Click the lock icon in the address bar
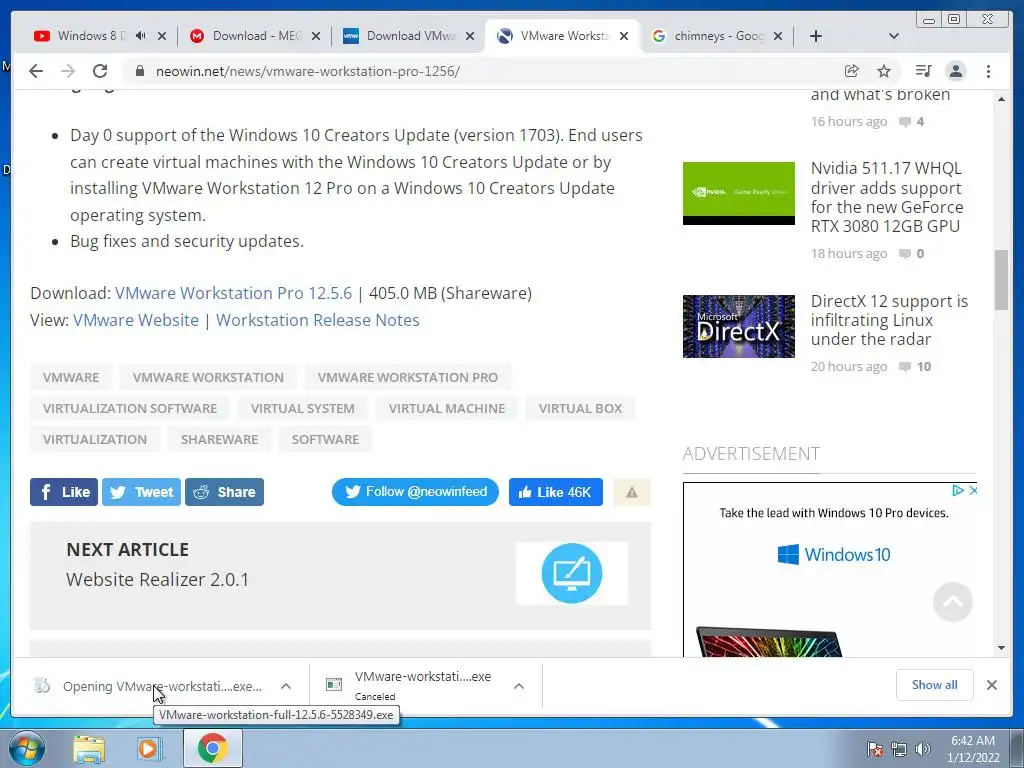This screenshot has height=768, width=1024. tap(139, 71)
